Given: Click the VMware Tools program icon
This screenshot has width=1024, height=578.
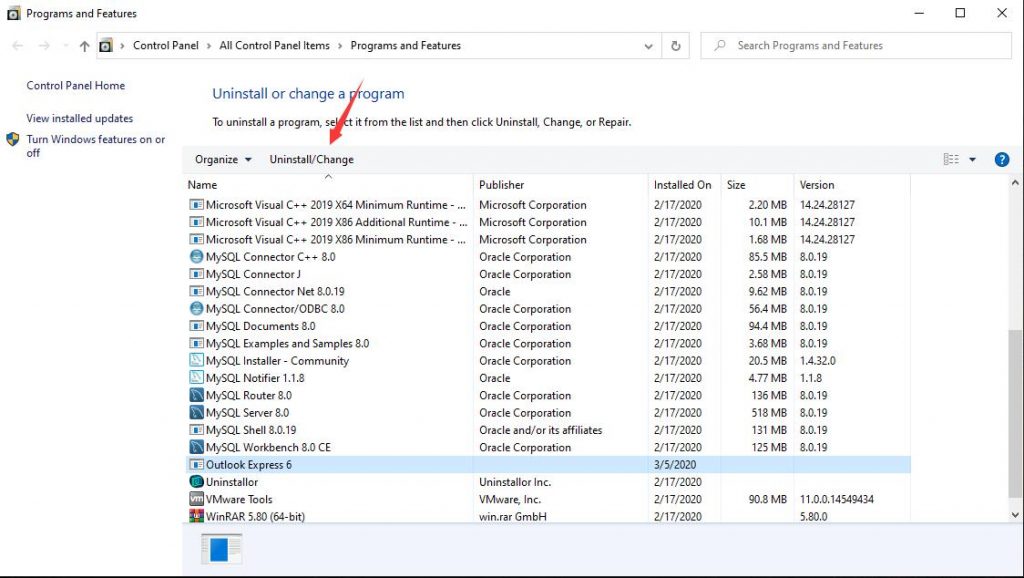Looking at the screenshot, I should tap(196, 499).
